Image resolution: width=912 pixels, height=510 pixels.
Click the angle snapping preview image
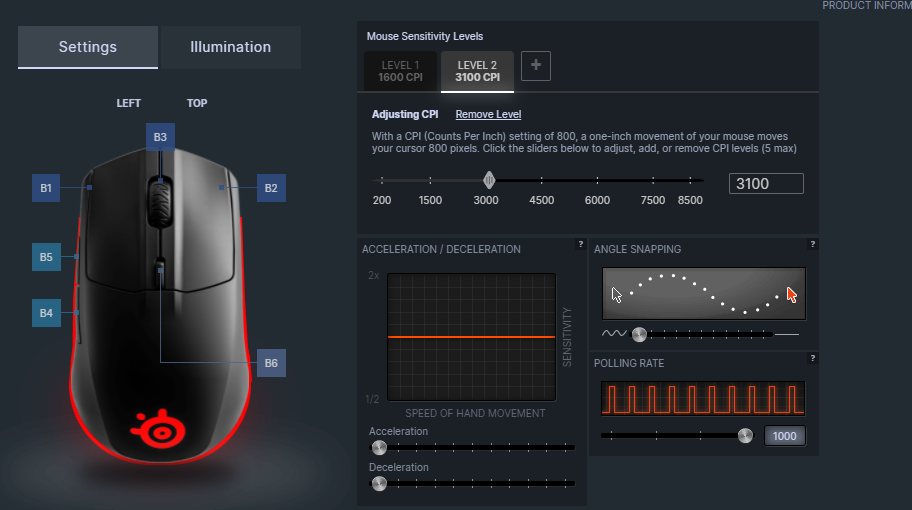tap(704, 294)
